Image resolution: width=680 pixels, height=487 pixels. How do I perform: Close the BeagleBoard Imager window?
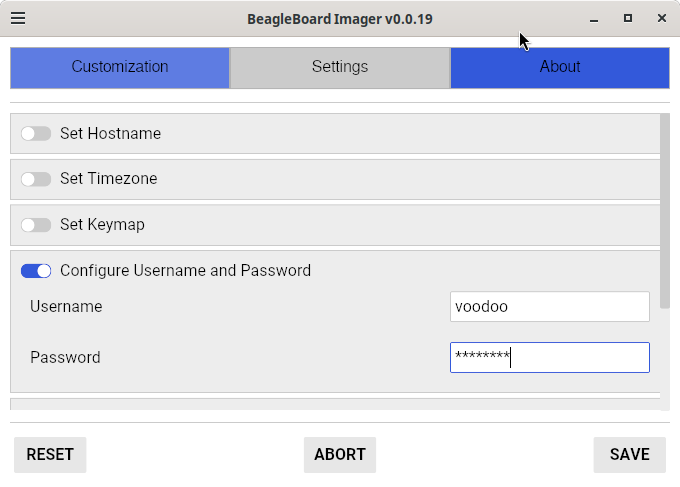coord(662,18)
